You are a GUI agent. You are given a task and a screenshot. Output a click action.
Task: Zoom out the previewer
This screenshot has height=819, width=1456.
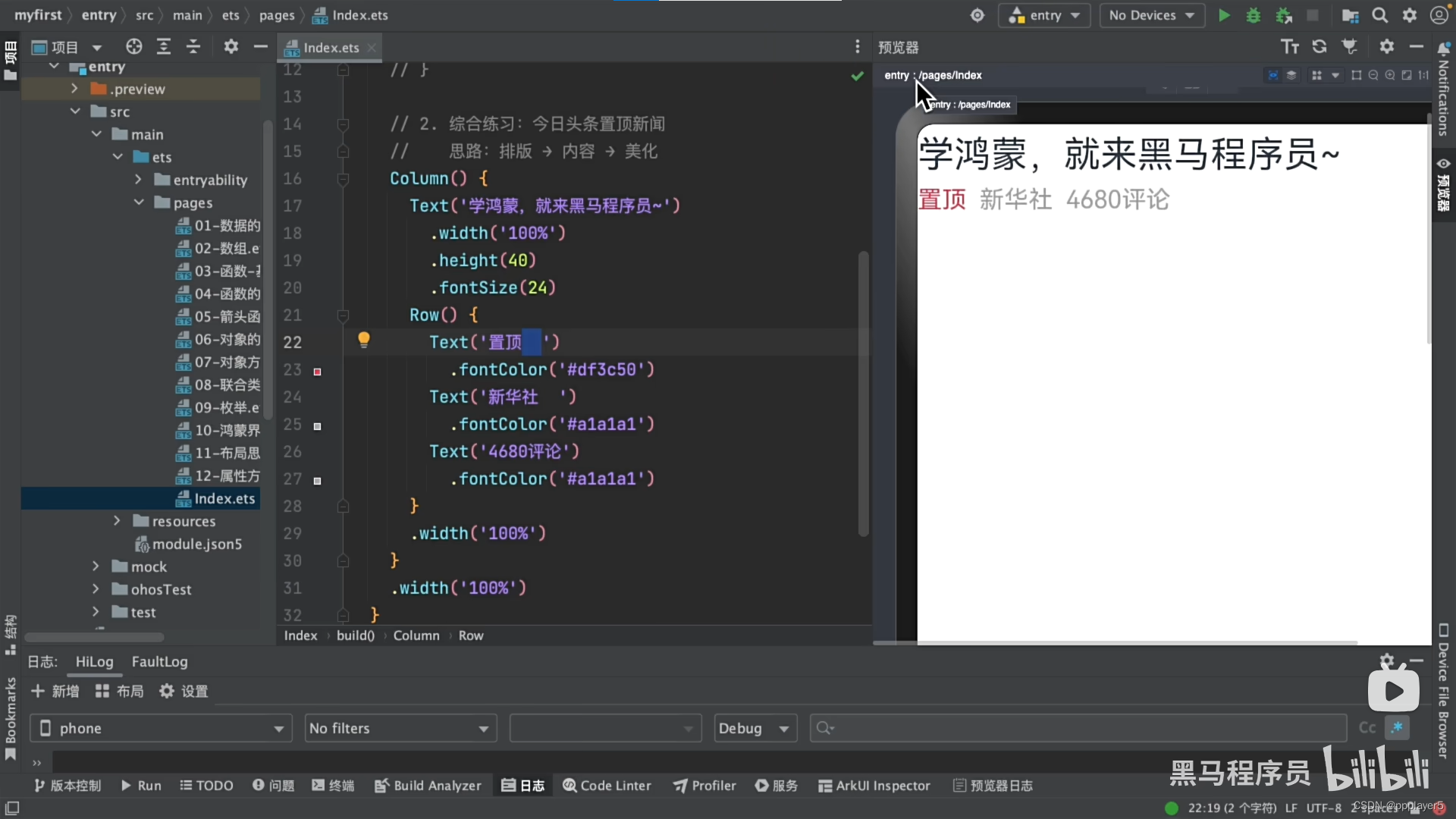click(1373, 75)
